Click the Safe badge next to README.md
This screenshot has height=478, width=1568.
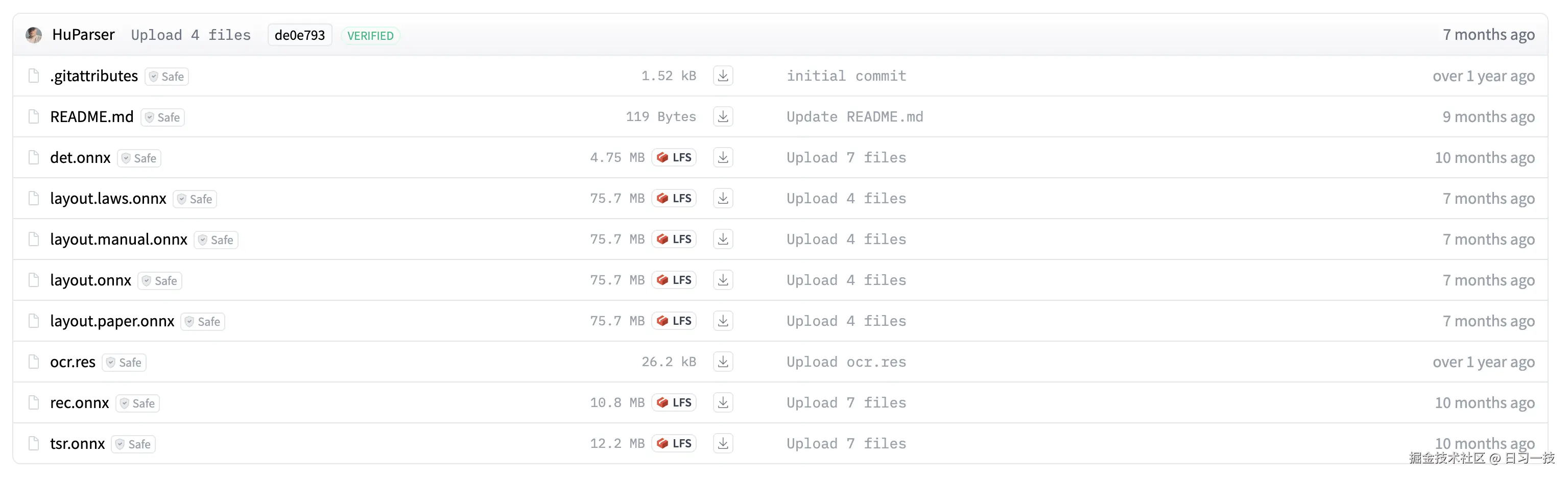[162, 117]
